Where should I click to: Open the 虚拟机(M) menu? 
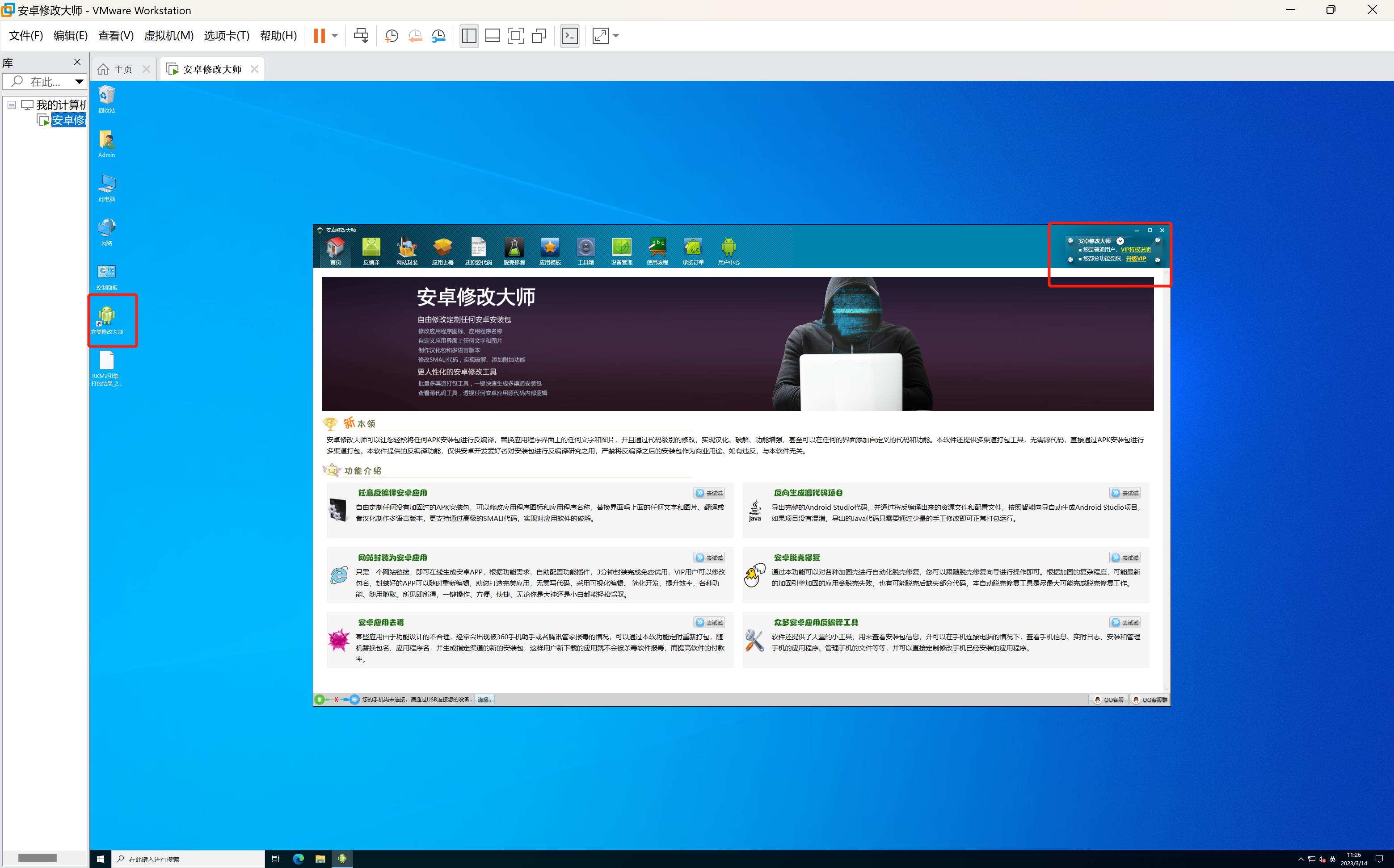click(169, 36)
